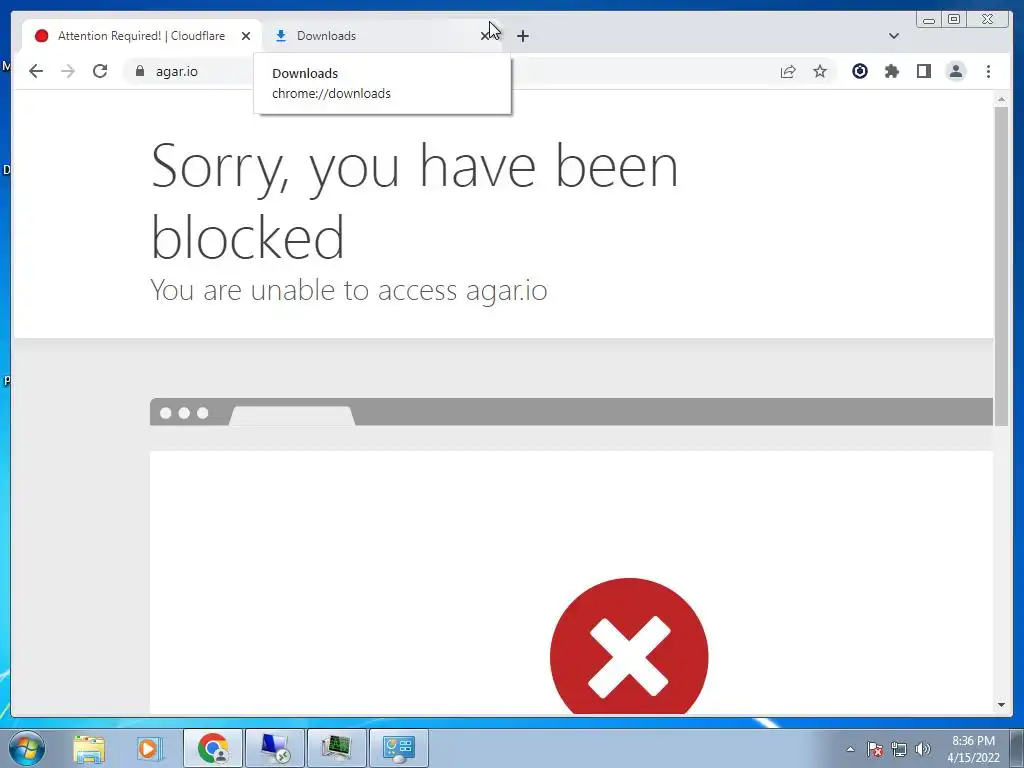The width and height of the screenshot is (1024, 768).
Task: Open the Control Panel taskbar icon
Action: 398,748
